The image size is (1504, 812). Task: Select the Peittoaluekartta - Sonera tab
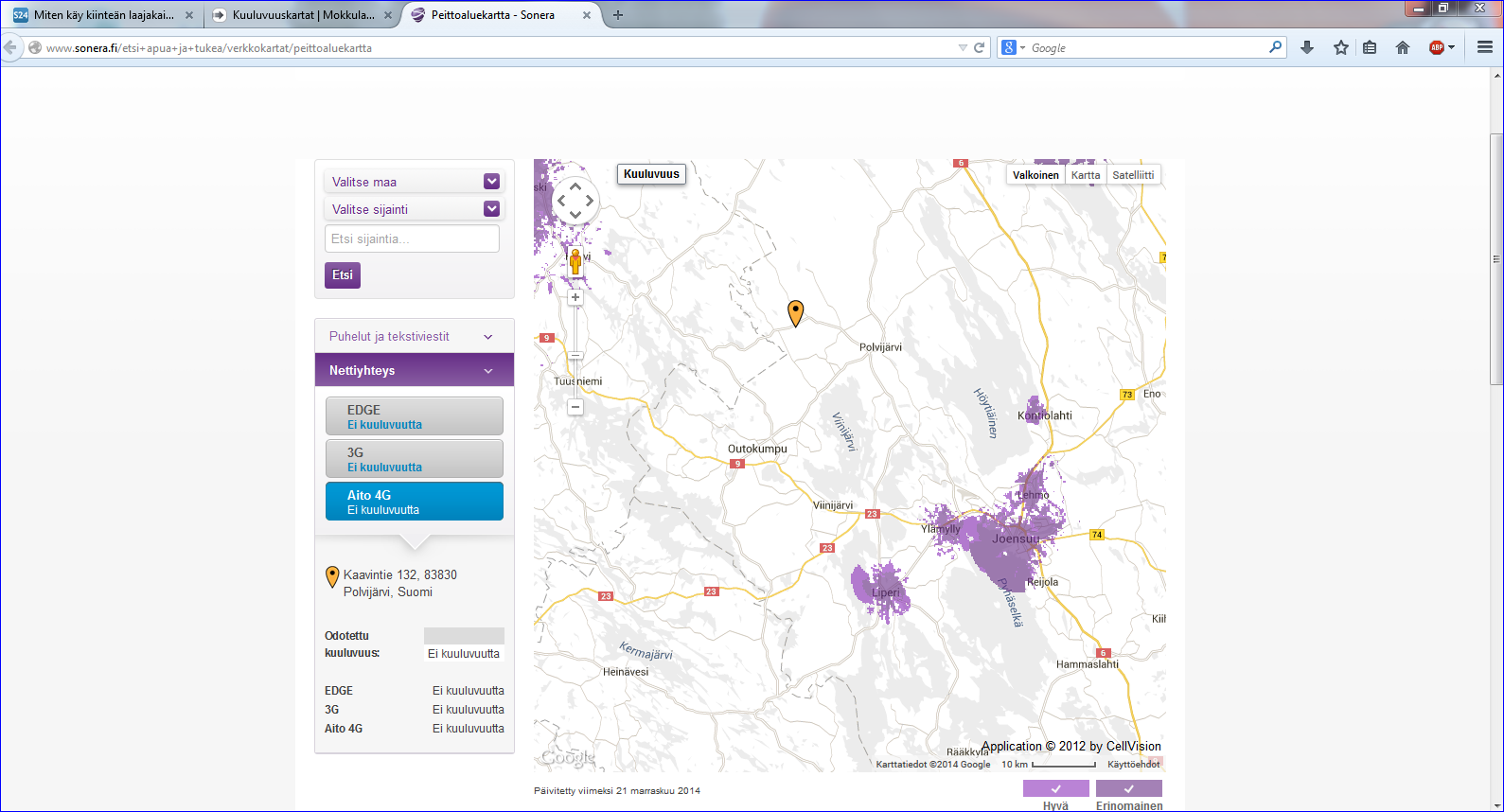502,15
